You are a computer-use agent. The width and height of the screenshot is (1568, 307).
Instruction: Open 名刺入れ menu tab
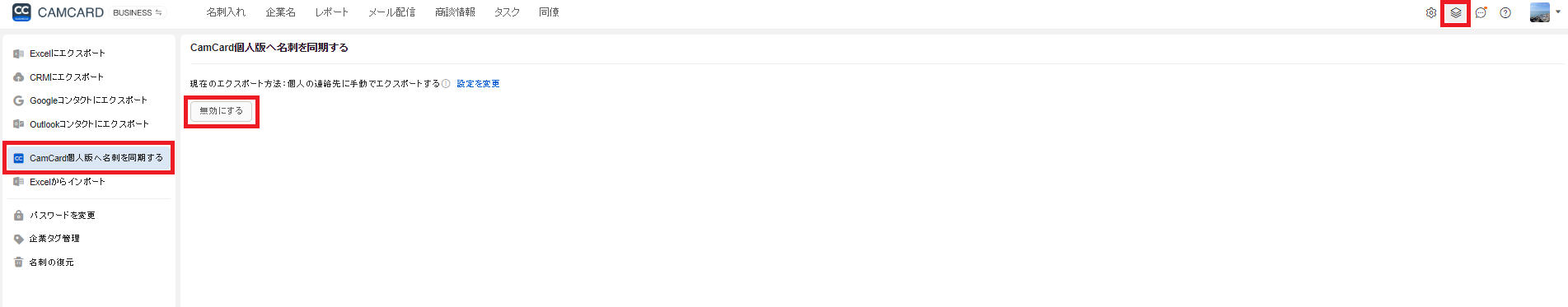click(226, 12)
